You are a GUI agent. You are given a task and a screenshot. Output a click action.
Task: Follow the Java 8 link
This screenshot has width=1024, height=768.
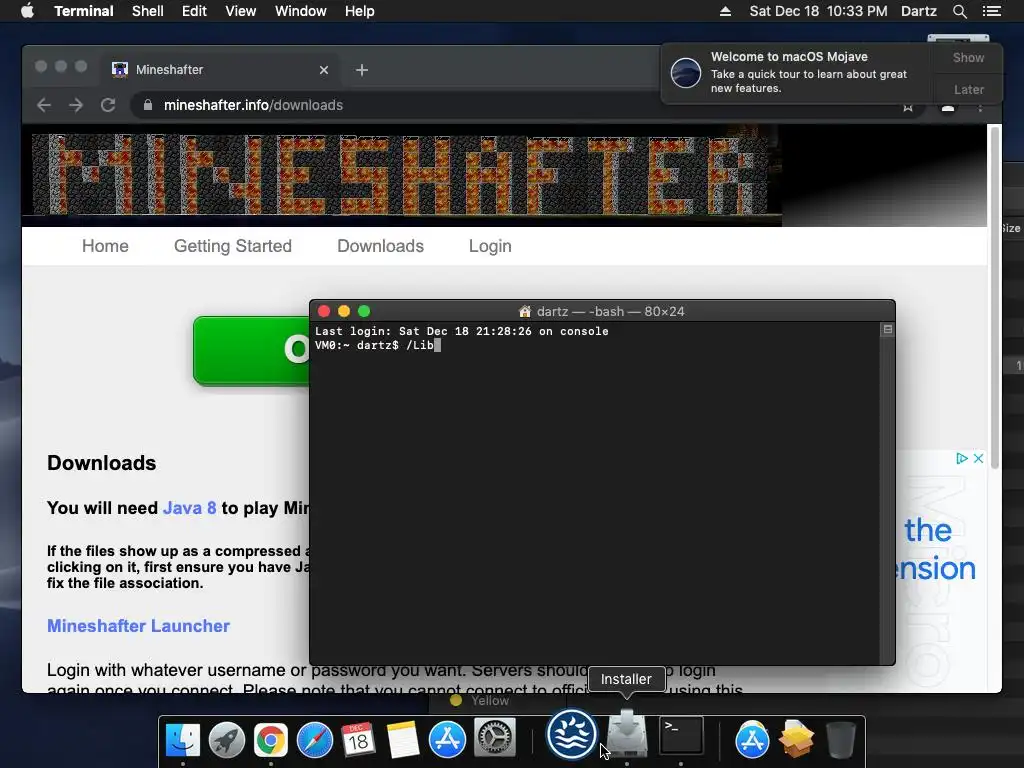coord(189,508)
